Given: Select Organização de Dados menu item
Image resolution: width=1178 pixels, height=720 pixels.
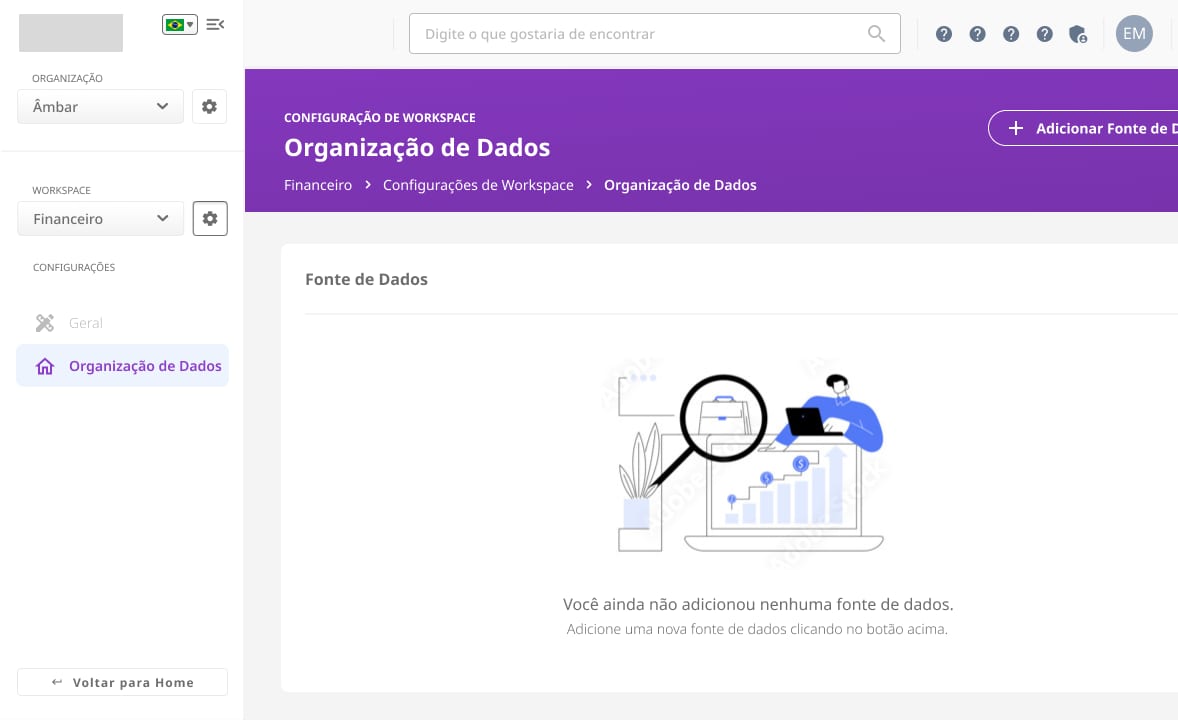Looking at the screenshot, I should pyautogui.click(x=122, y=366).
